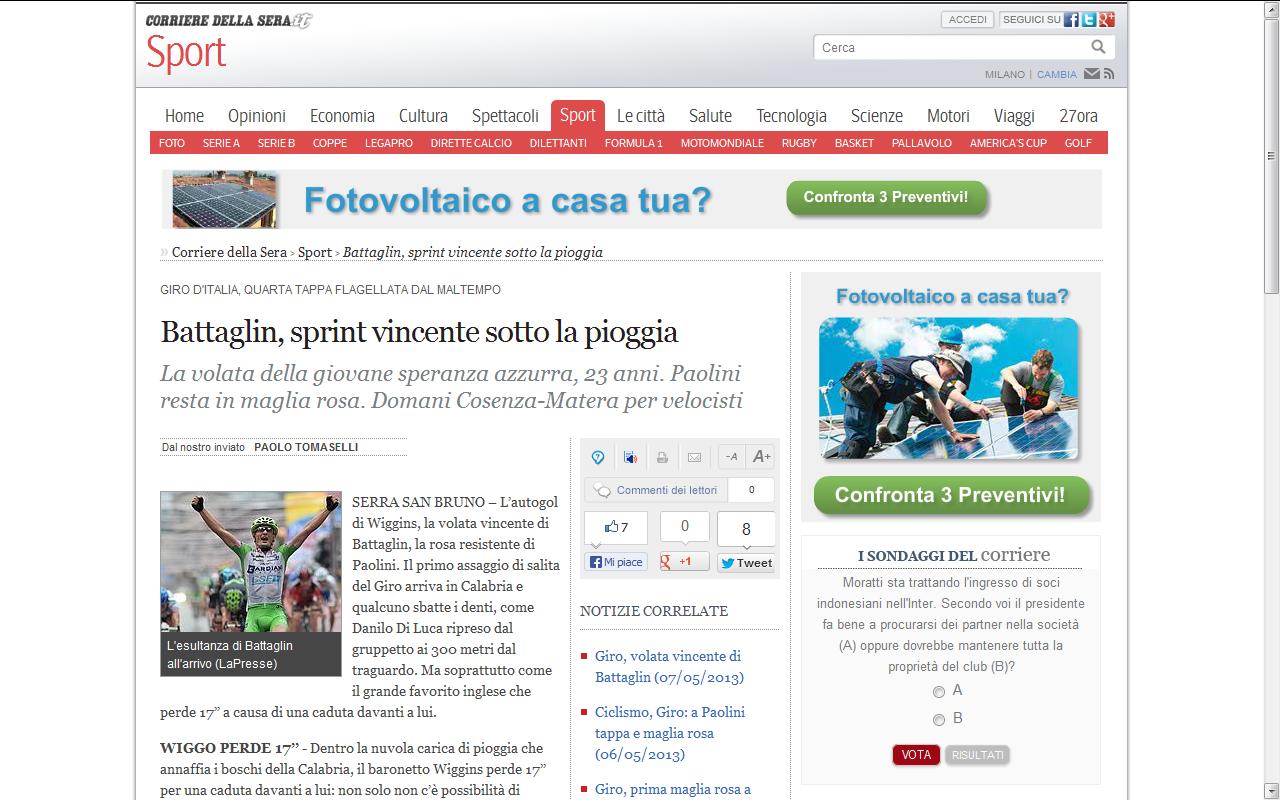Open the Facebook follow icon in header
The height and width of the screenshot is (800, 1280).
point(1071,20)
